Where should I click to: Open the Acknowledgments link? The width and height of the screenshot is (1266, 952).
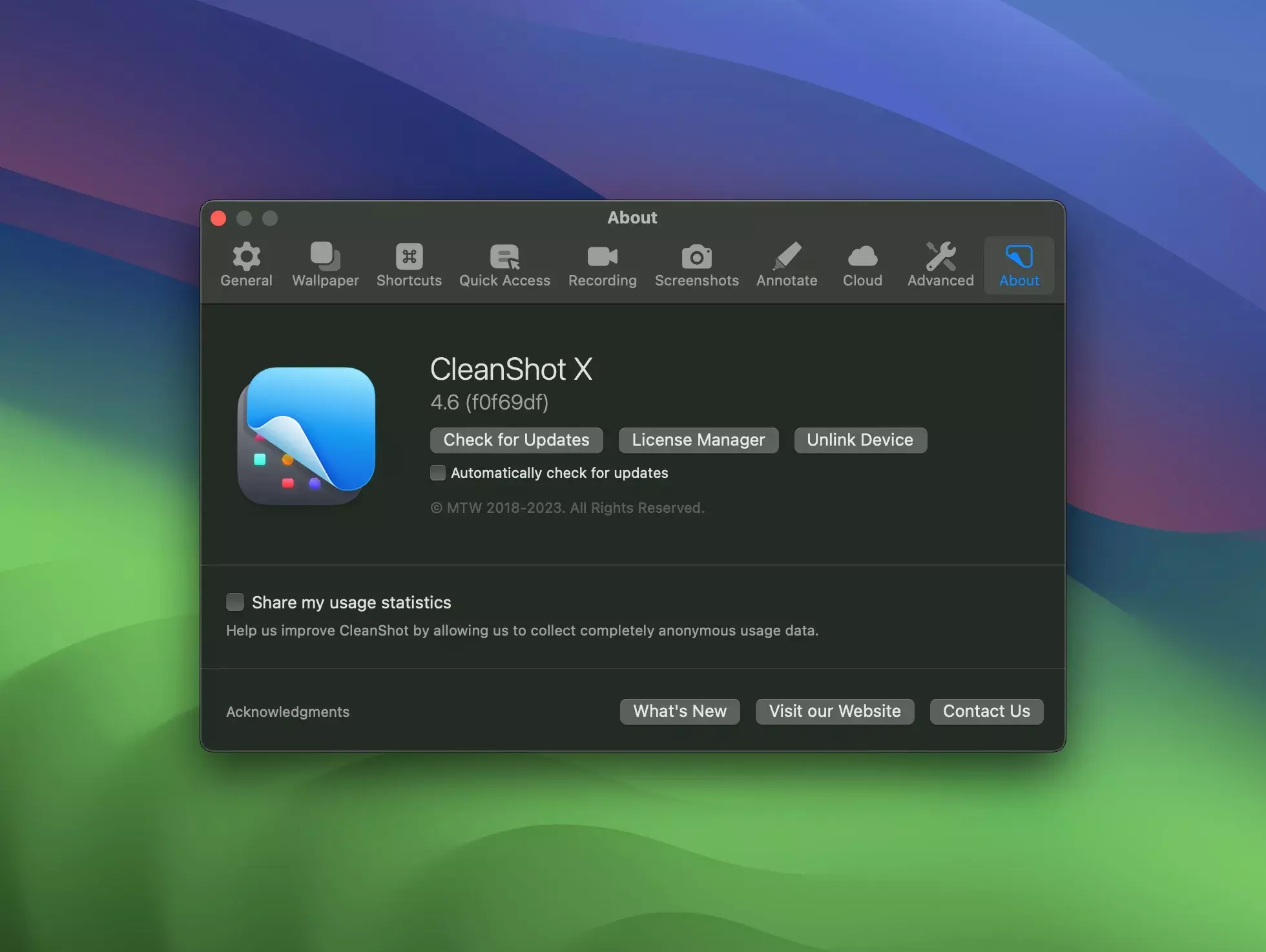click(x=287, y=712)
